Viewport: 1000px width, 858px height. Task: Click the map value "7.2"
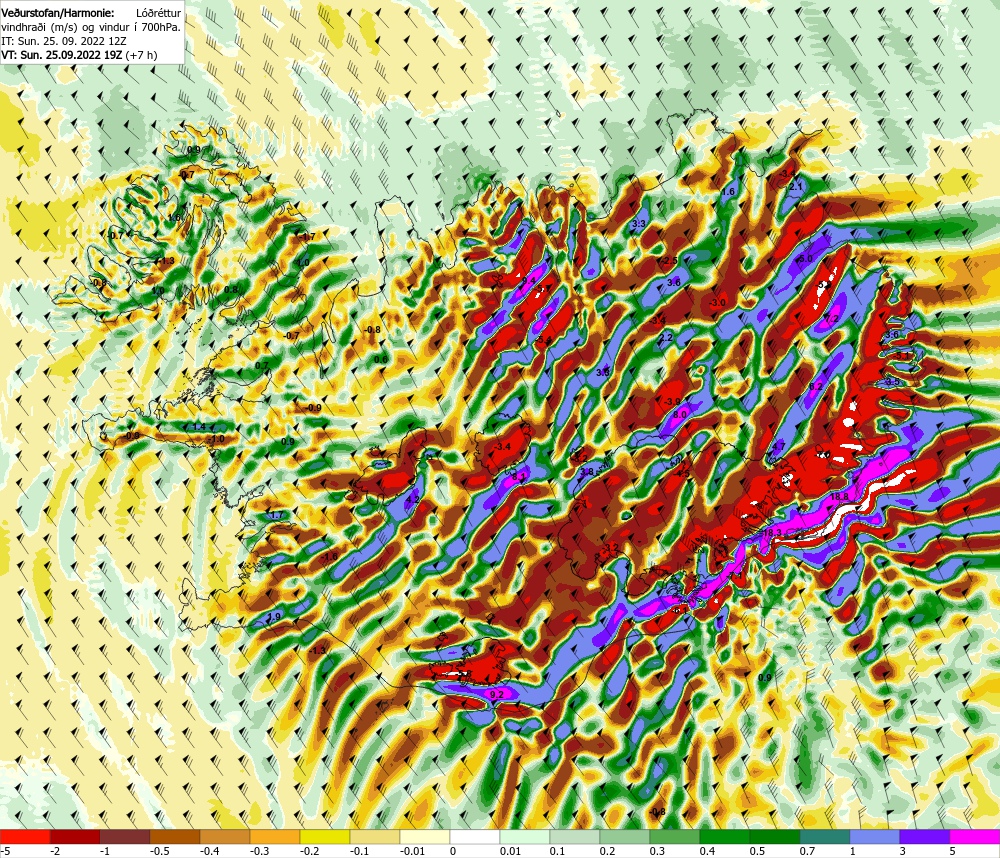click(x=832, y=318)
